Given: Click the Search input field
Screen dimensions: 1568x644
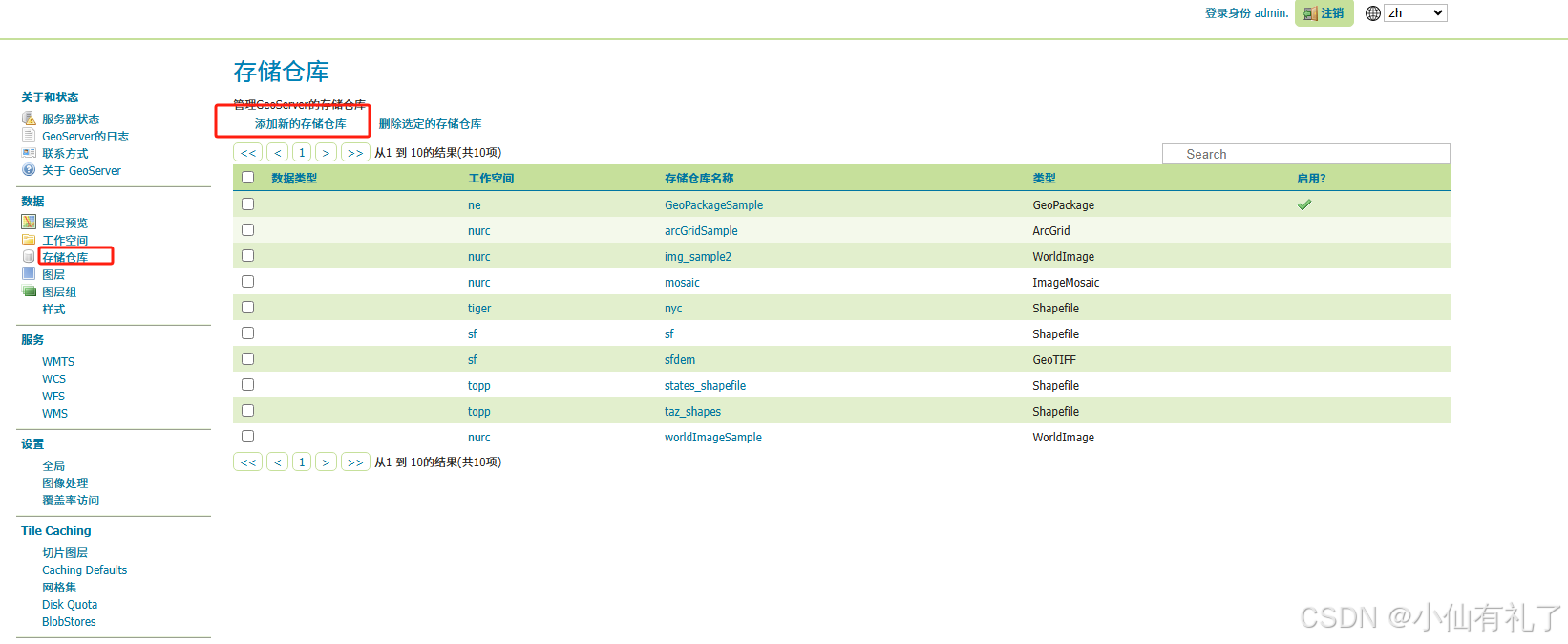Looking at the screenshot, I should (1306, 154).
